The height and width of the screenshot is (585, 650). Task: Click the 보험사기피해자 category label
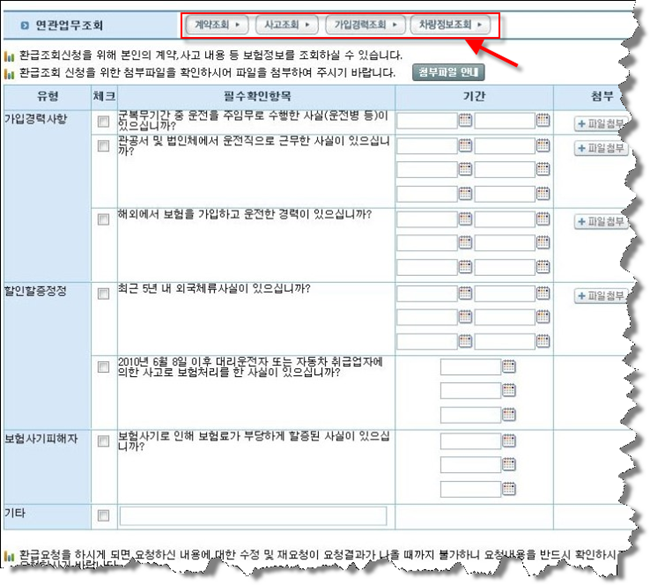coord(41,439)
